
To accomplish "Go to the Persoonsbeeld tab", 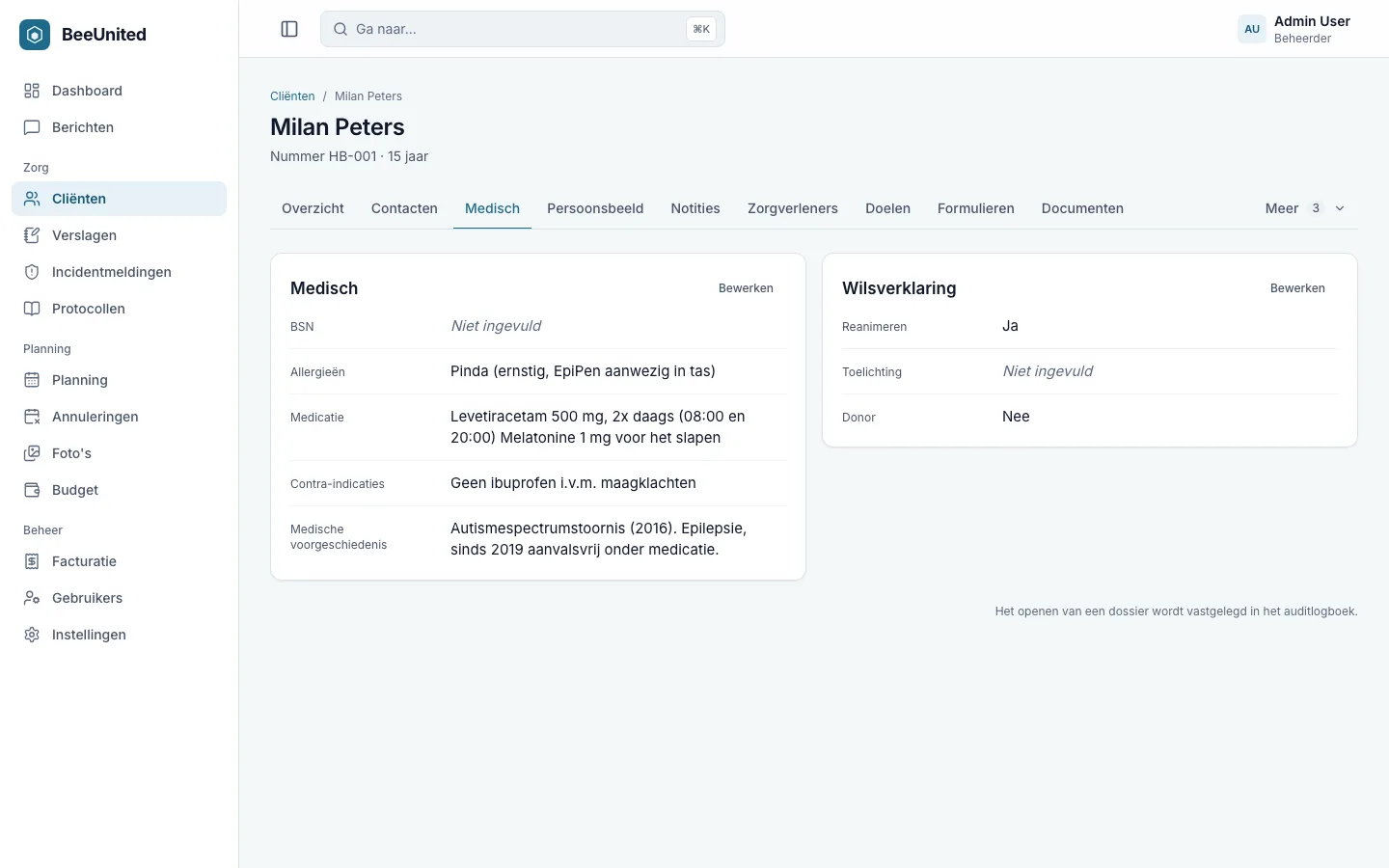I will (x=595, y=208).
